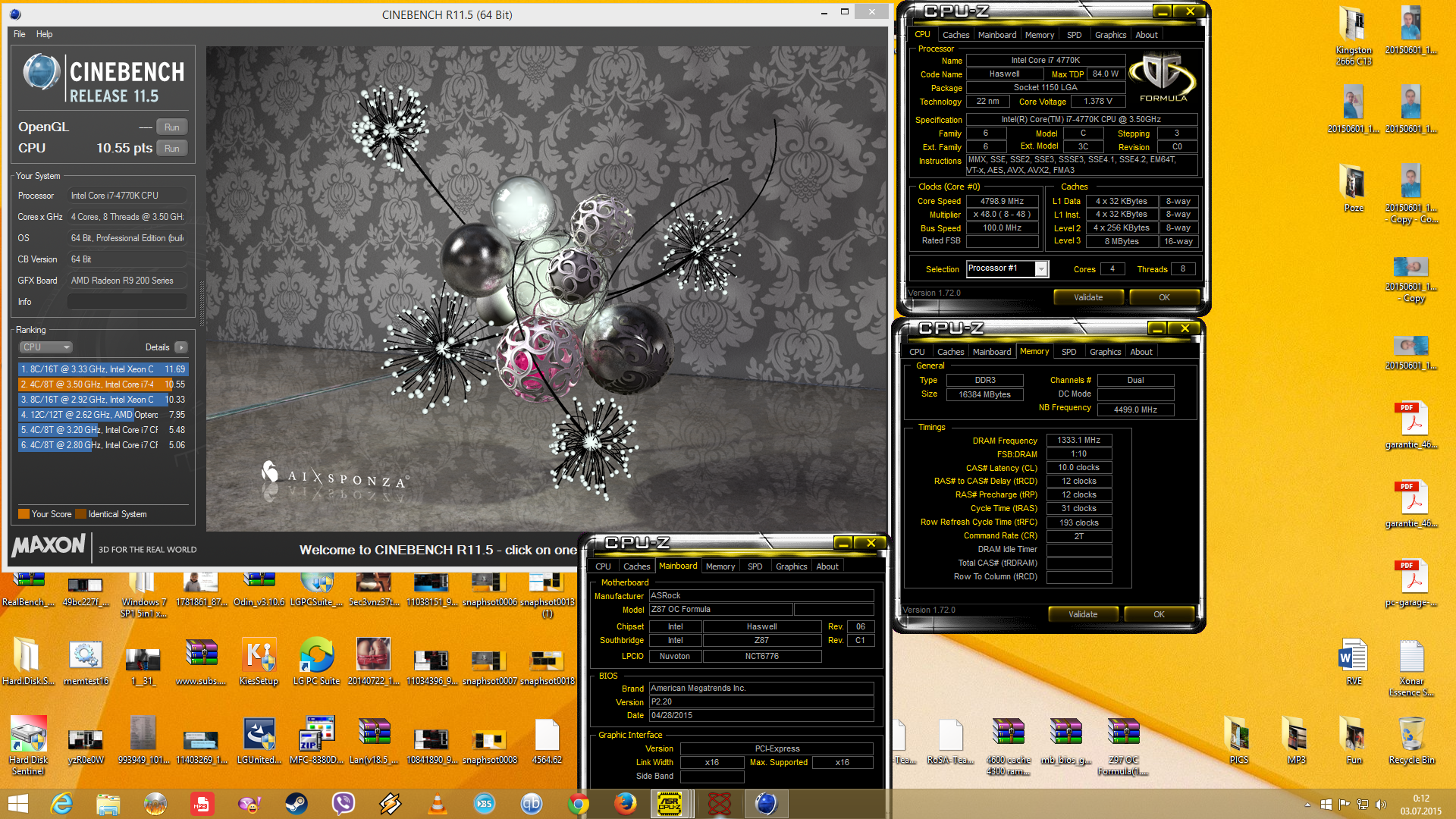
Task: Open the 4564.62 file on desktop
Action: 547,741
